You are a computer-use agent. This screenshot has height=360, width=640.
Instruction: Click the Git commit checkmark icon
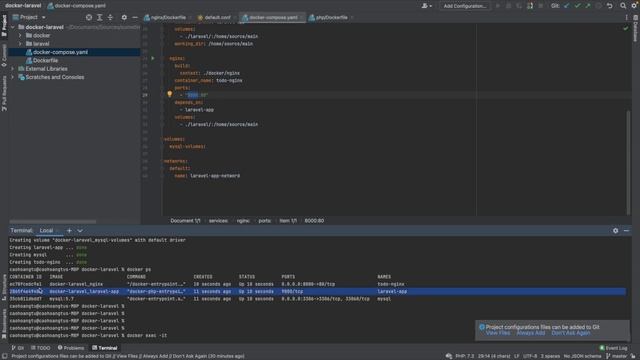coord(577,6)
